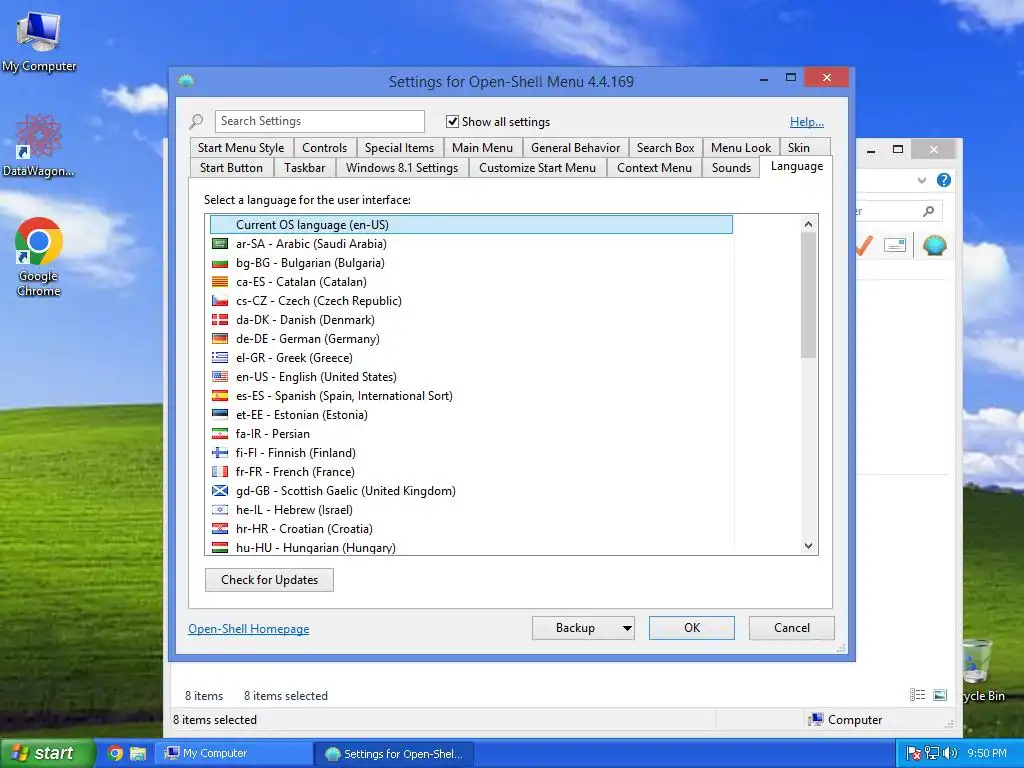The image size is (1024, 768).
Task: Click the language list scroll up arrow
Action: pos(808,224)
